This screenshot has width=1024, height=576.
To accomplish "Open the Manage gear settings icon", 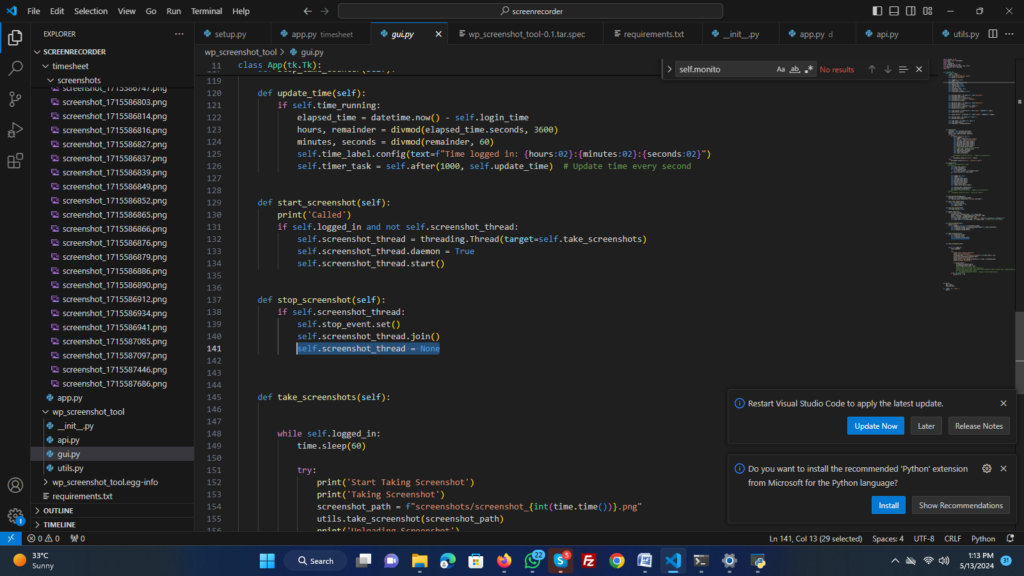I will (16, 517).
